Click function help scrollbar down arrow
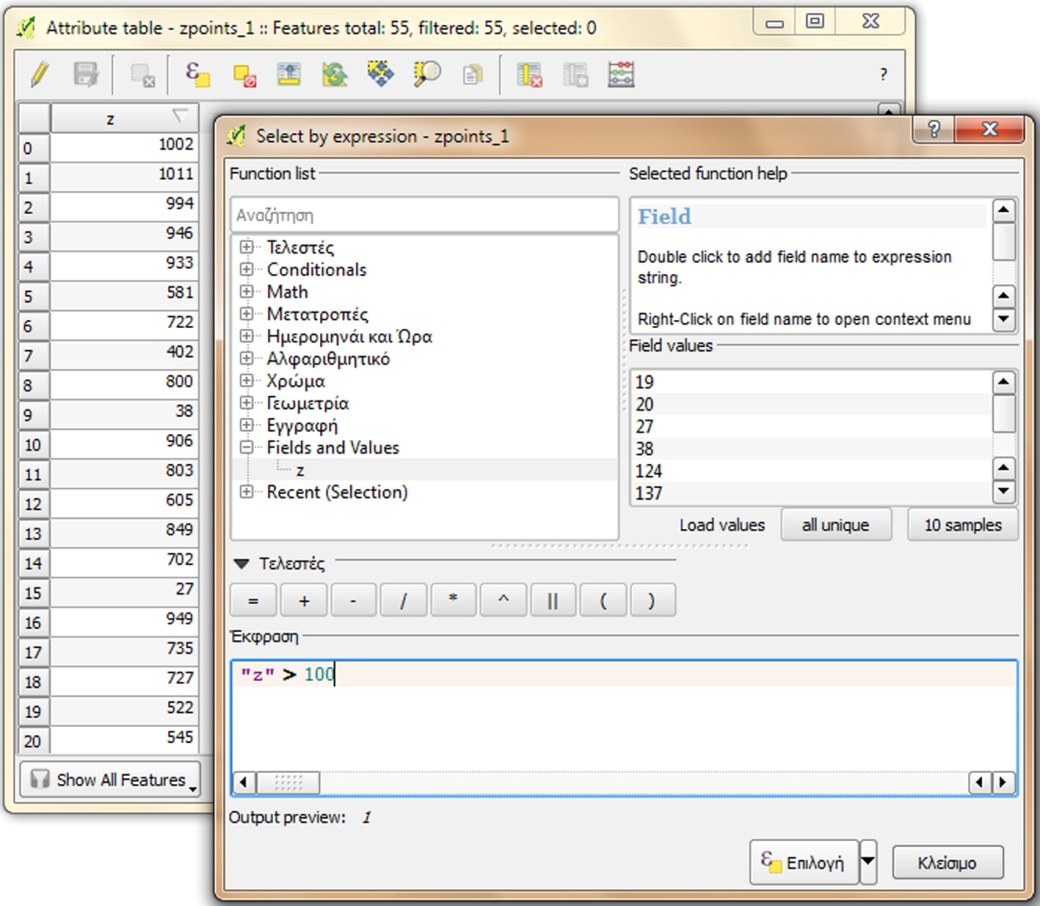 coord(1004,319)
